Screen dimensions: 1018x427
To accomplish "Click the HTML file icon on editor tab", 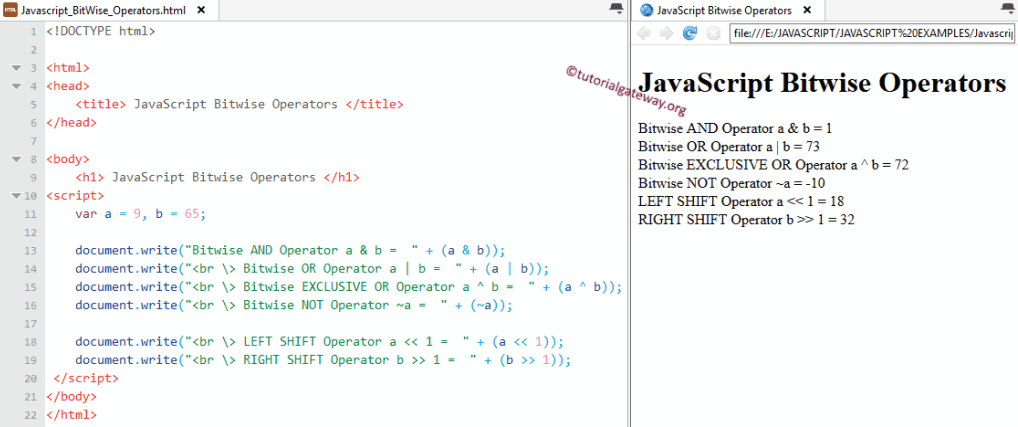I will (10, 10).
